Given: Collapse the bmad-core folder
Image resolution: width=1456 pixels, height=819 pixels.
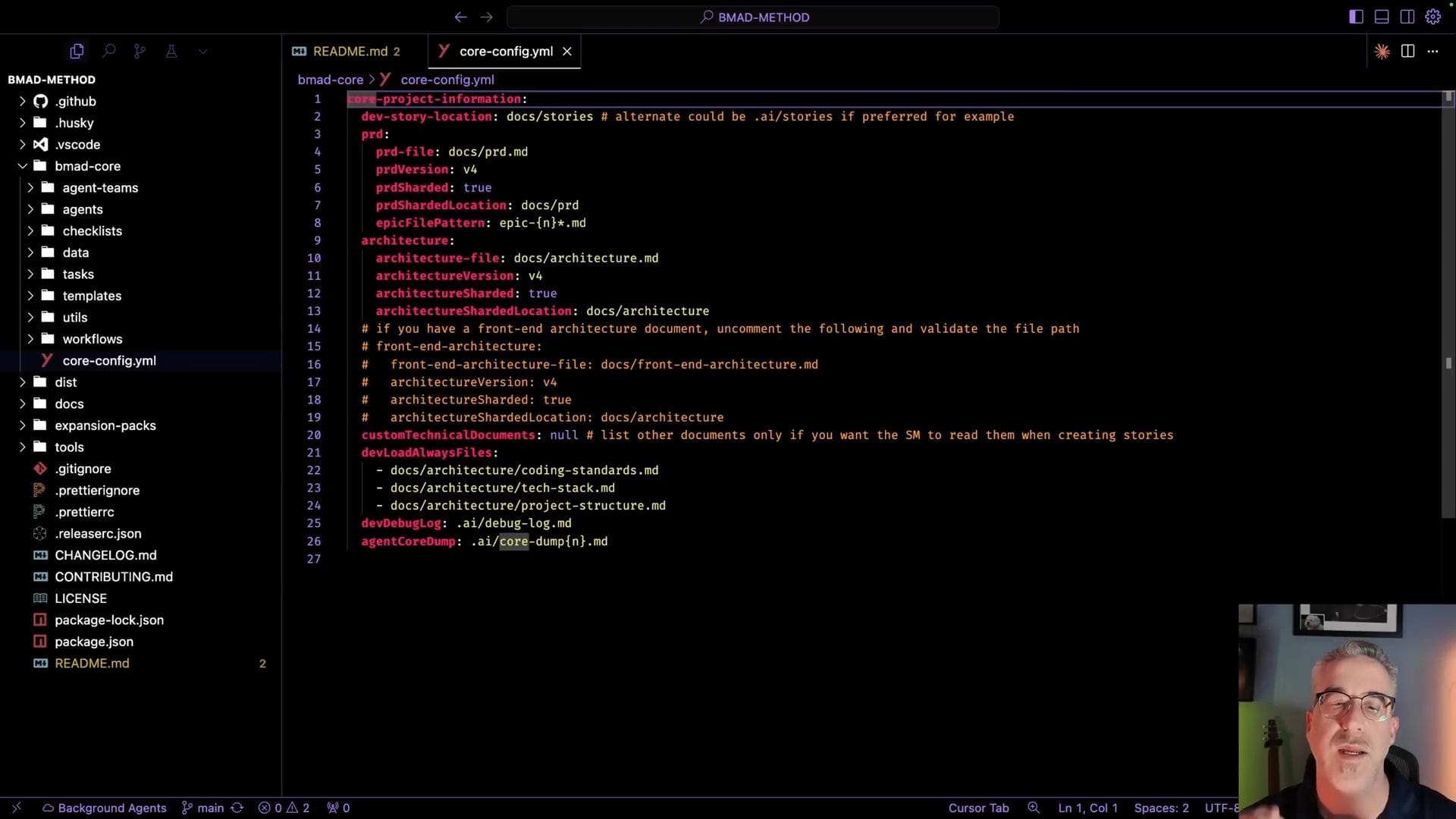Looking at the screenshot, I should coord(23,166).
